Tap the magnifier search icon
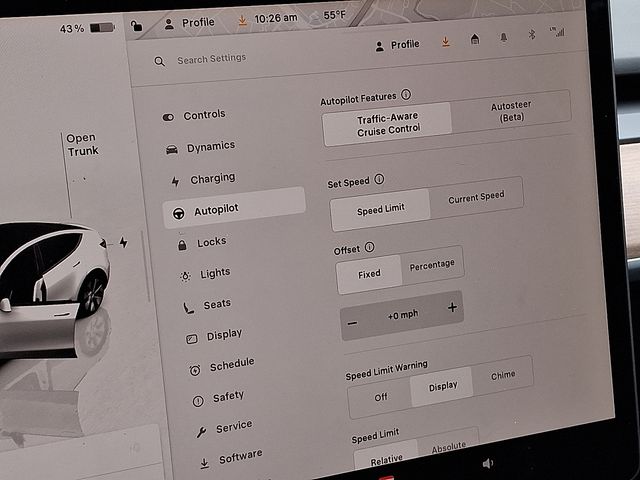Image resolution: width=640 pixels, height=480 pixels. pyautogui.click(x=160, y=62)
